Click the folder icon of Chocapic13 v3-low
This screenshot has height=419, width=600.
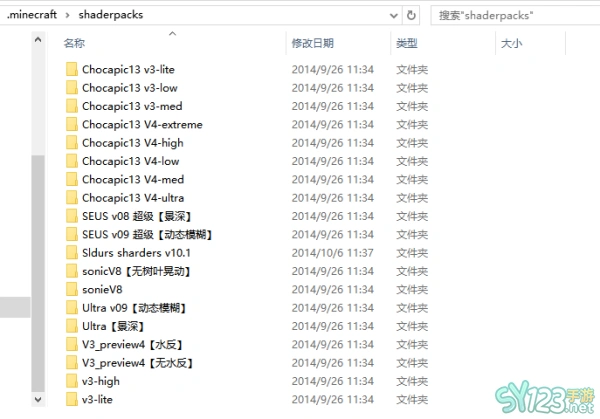coord(72,88)
